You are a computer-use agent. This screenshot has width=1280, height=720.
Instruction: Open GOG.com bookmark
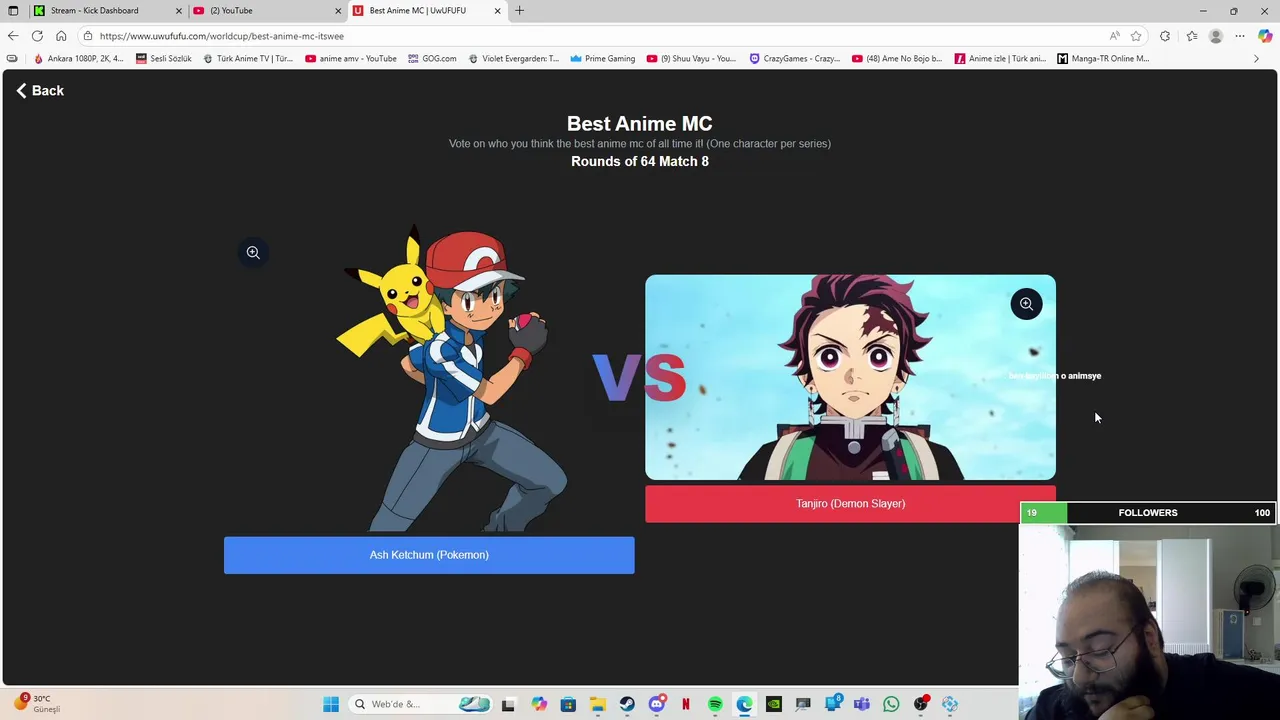(431, 59)
